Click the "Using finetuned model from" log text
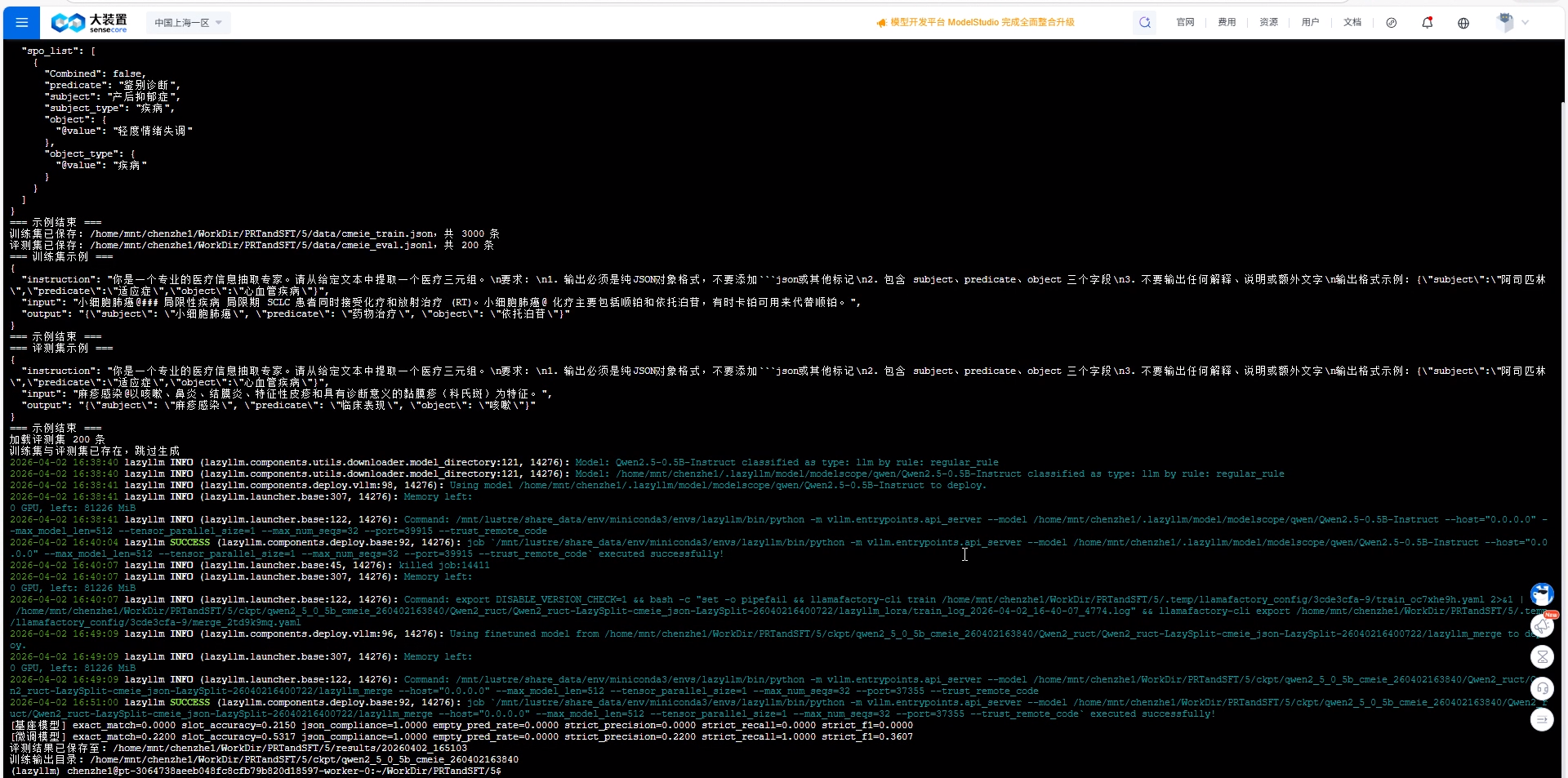This screenshot has height=778, width=1568. coord(524,634)
